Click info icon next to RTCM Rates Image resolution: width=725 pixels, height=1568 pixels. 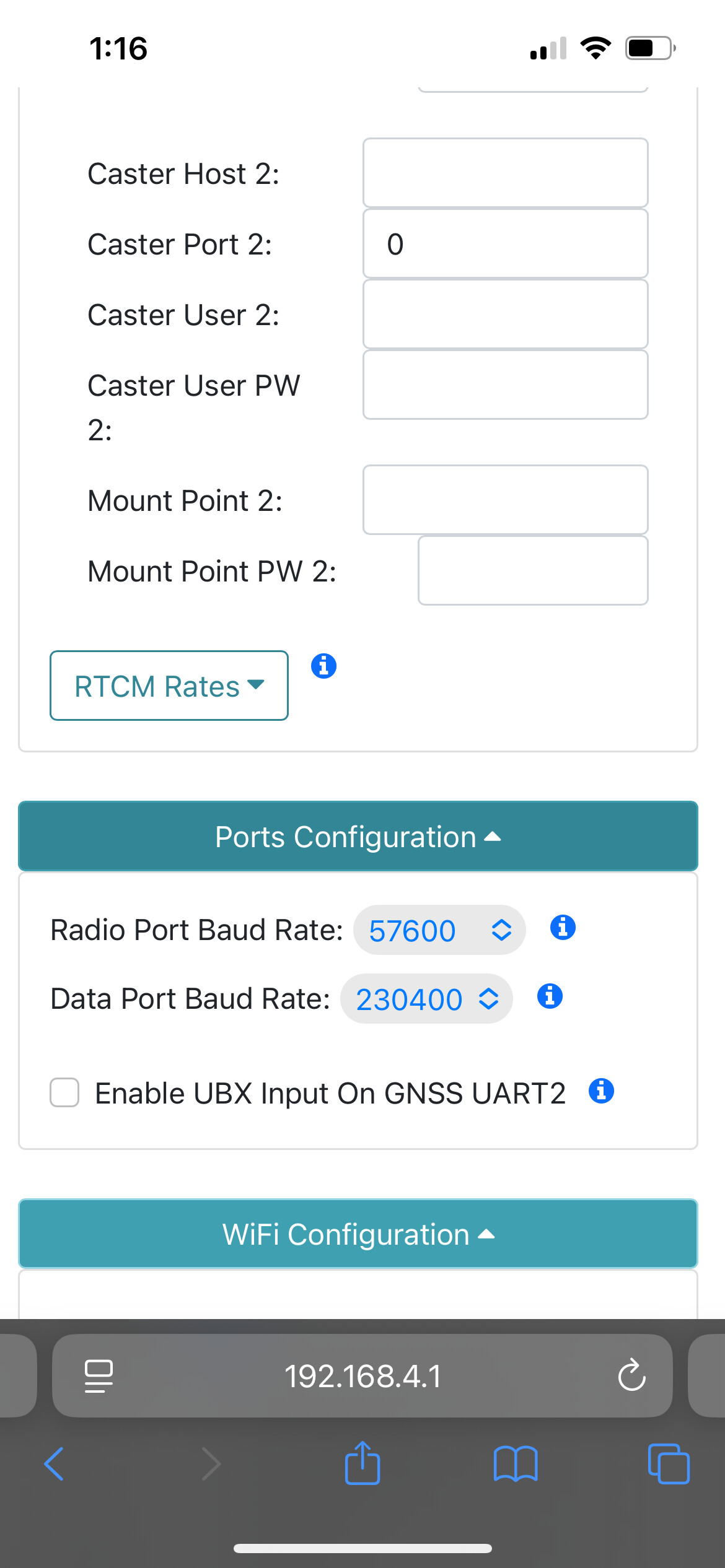[323, 666]
